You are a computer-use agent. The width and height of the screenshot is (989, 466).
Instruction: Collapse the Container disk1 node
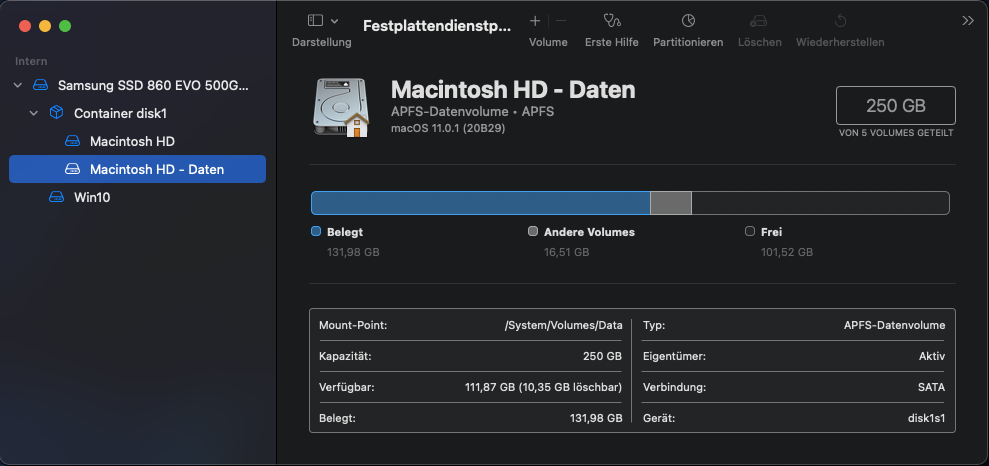(34, 114)
